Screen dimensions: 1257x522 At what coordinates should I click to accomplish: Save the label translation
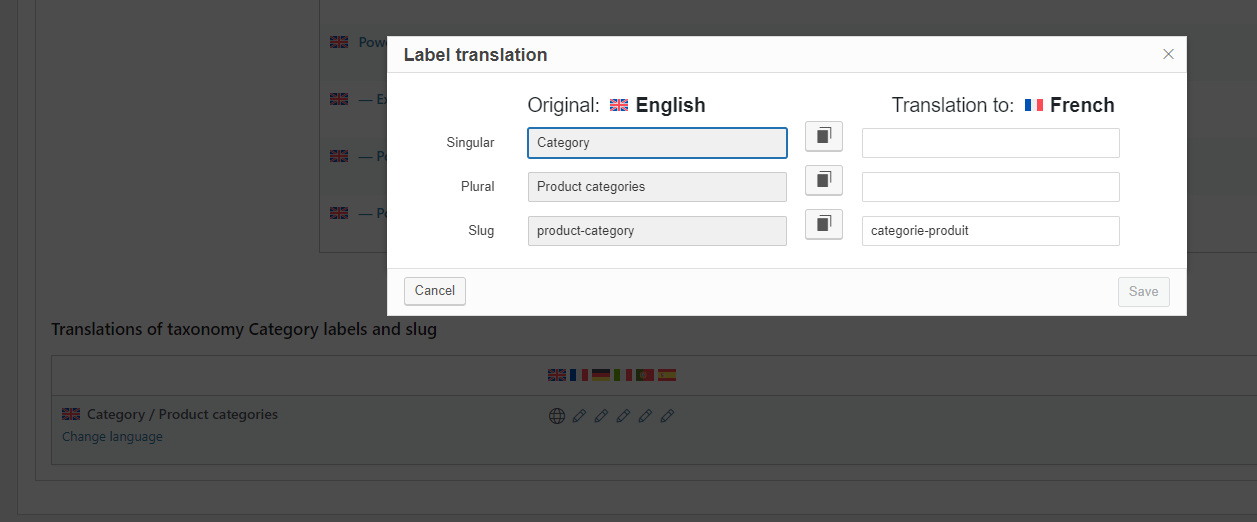pos(1144,292)
